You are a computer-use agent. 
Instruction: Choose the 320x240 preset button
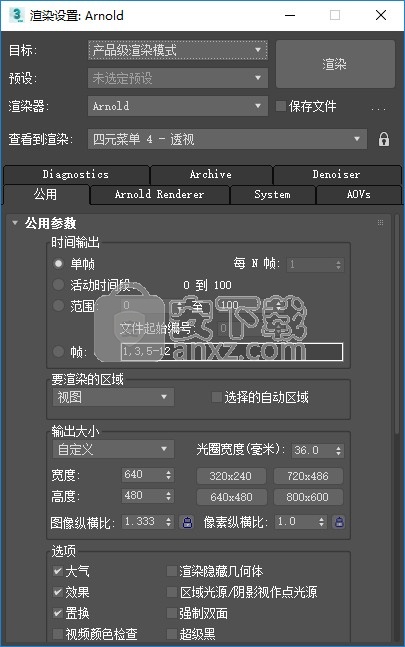[x=231, y=476]
